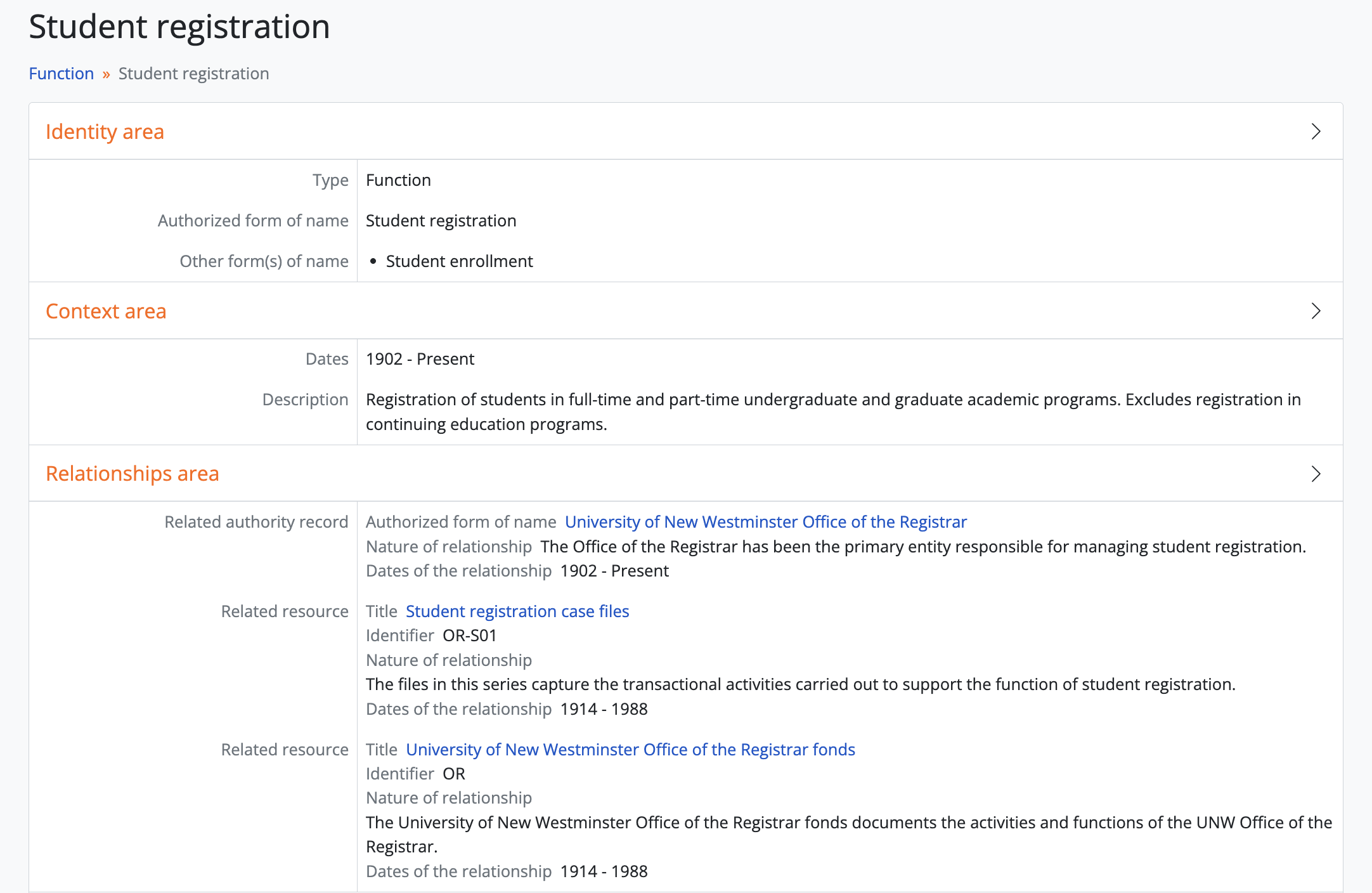The width and height of the screenshot is (1372, 893).
Task: Collapse the Relationships area chevron
Action: tap(1316, 474)
